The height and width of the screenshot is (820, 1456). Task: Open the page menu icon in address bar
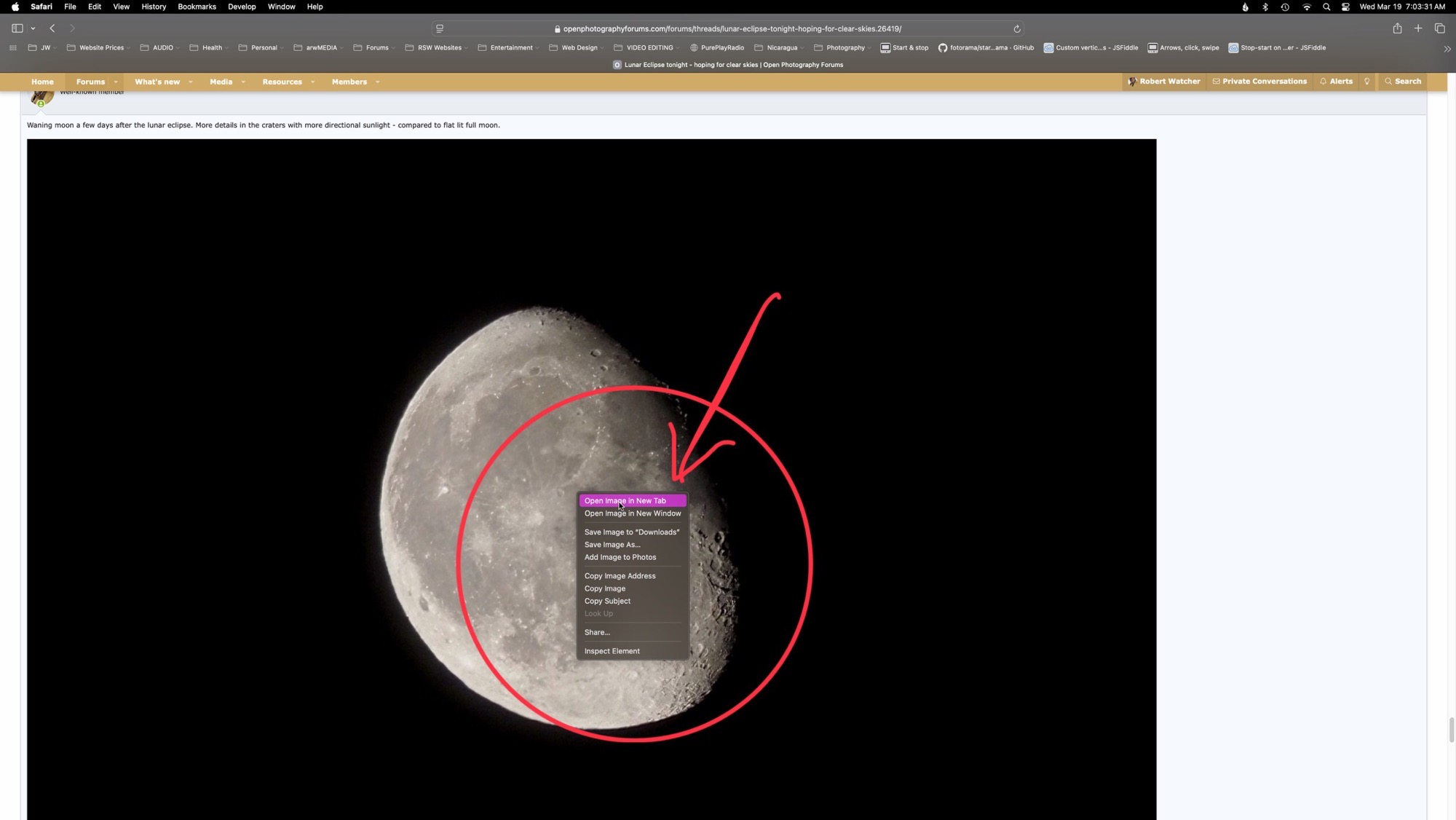[x=440, y=28]
